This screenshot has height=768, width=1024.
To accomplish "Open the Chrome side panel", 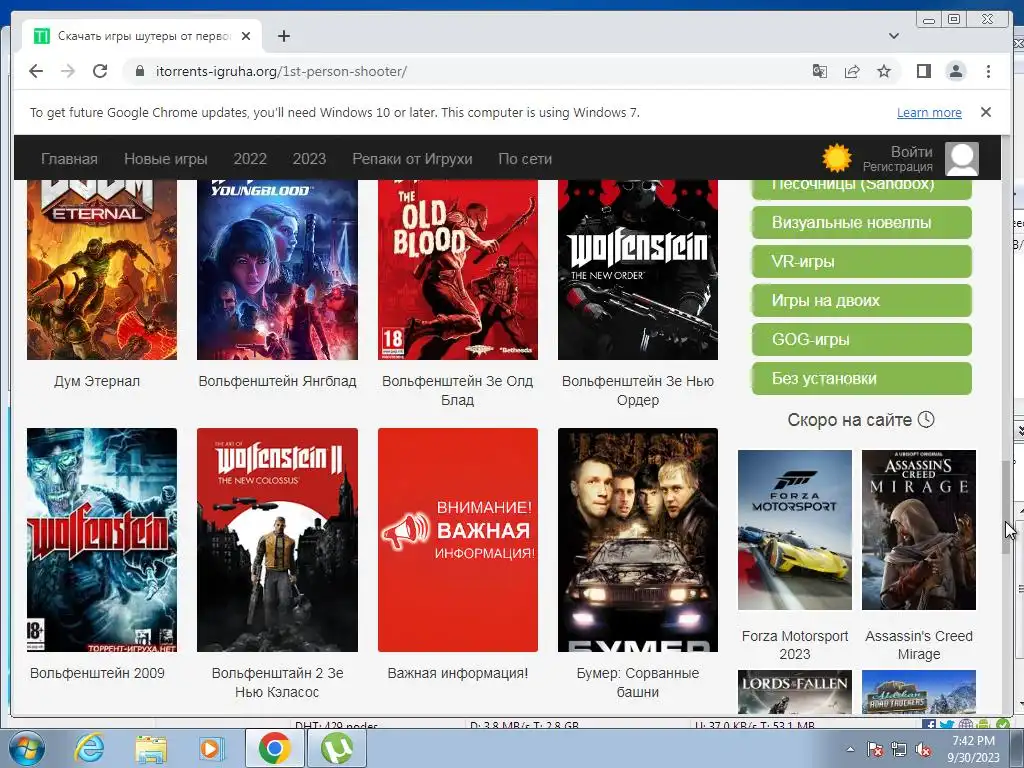I will [923, 71].
